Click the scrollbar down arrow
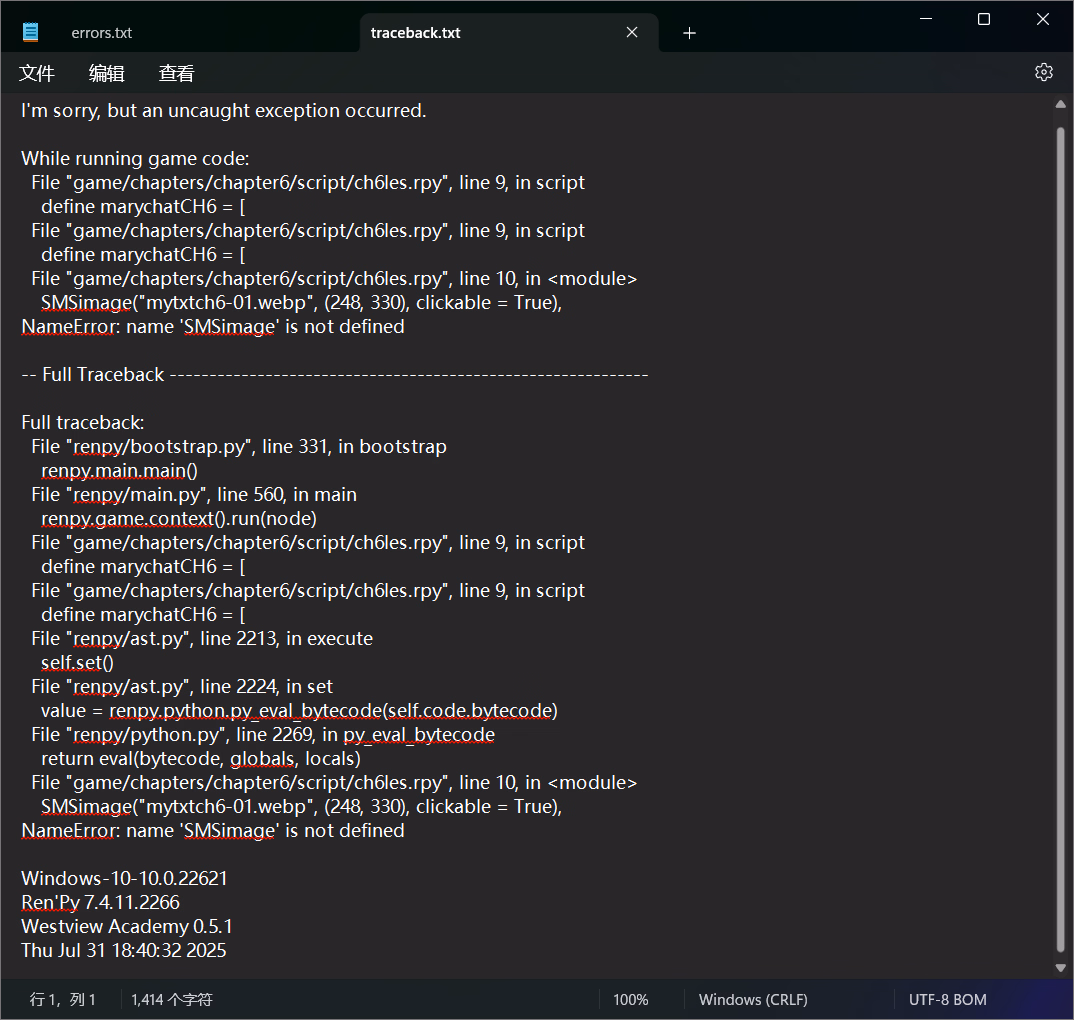 (1061, 967)
